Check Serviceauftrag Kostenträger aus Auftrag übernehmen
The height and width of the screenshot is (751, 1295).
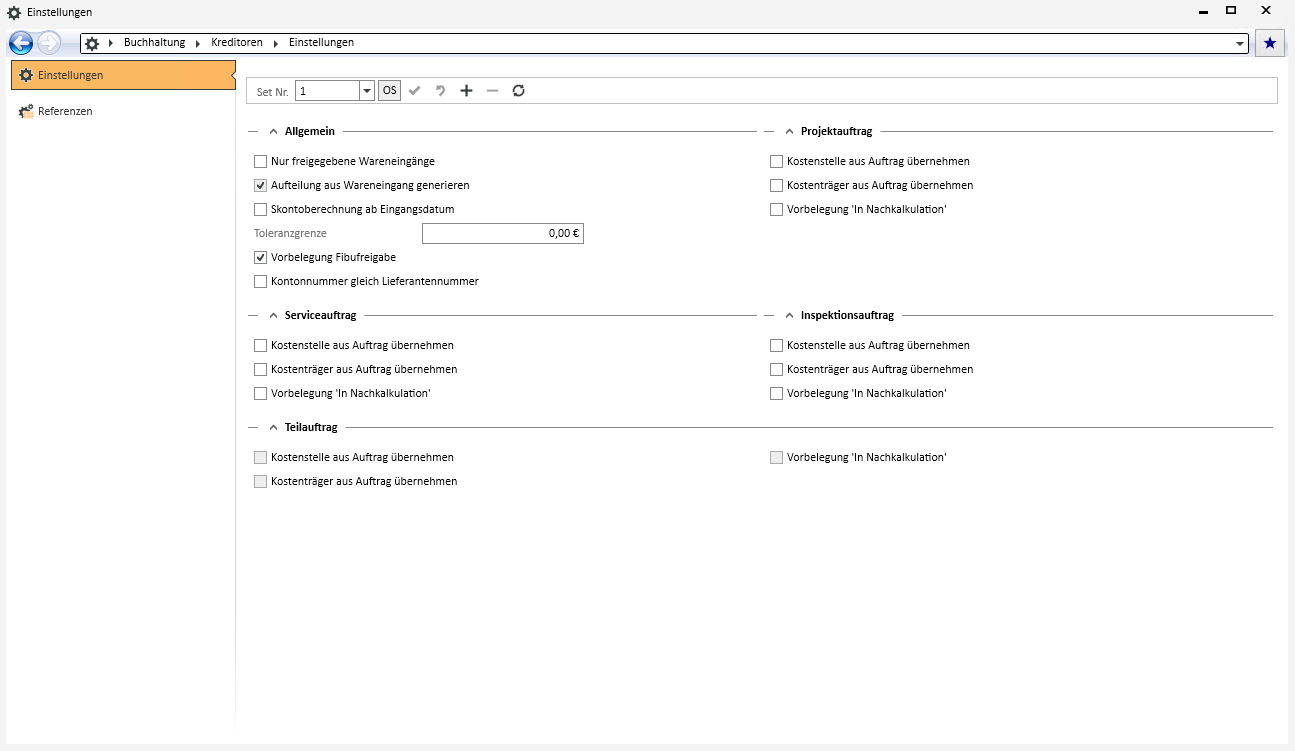tap(261, 369)
